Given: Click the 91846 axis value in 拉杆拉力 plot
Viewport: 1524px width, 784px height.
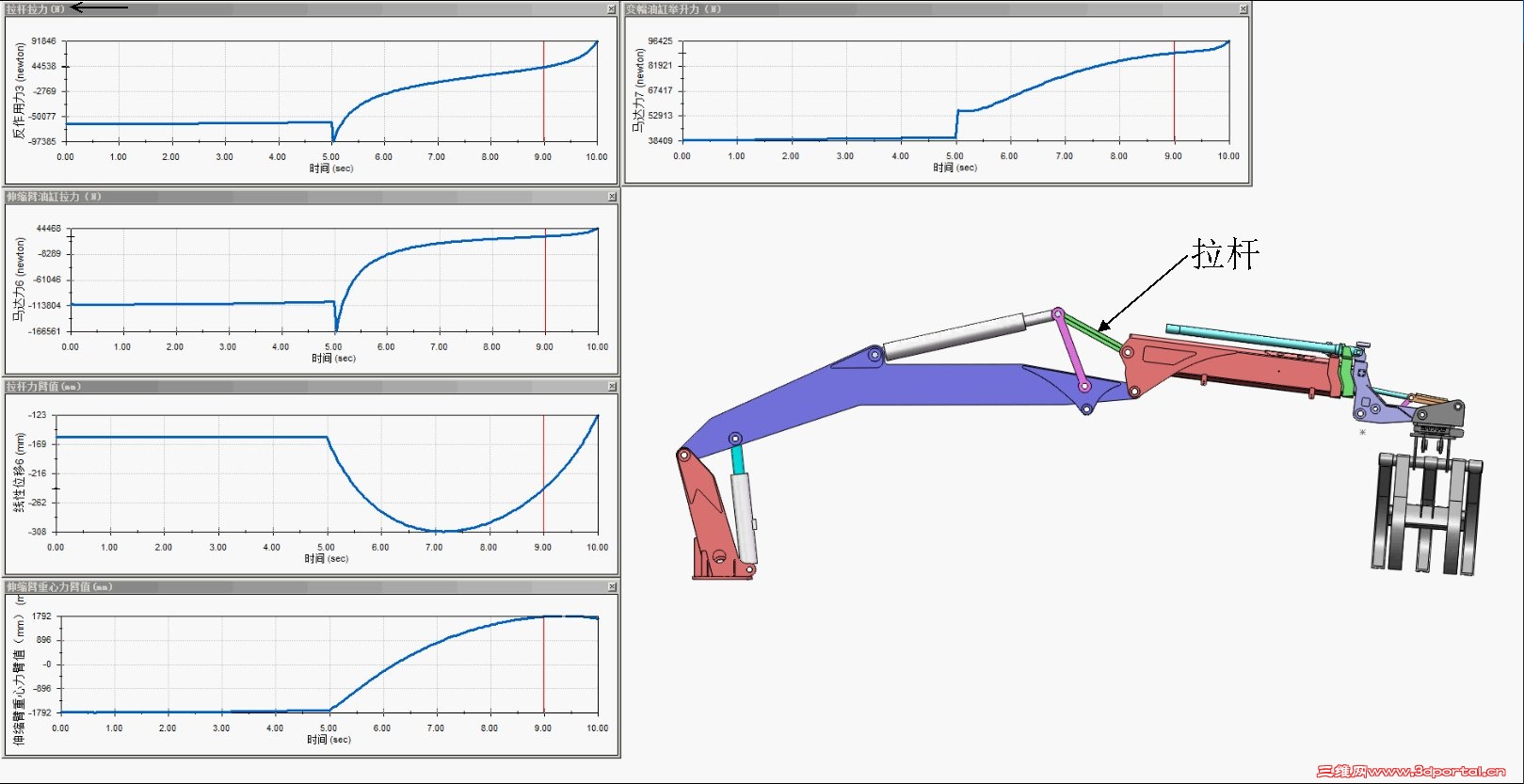Looking at the screenshot, I should [44, 41].
